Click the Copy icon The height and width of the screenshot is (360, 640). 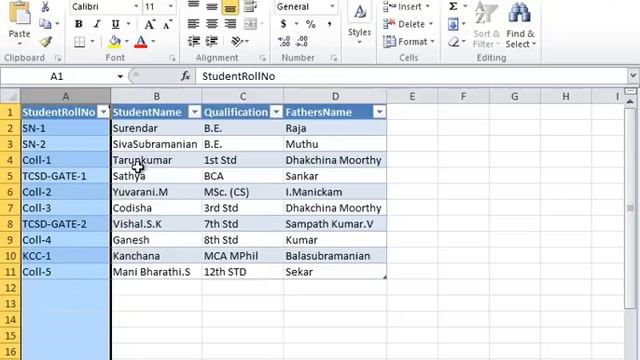(45, 24)
